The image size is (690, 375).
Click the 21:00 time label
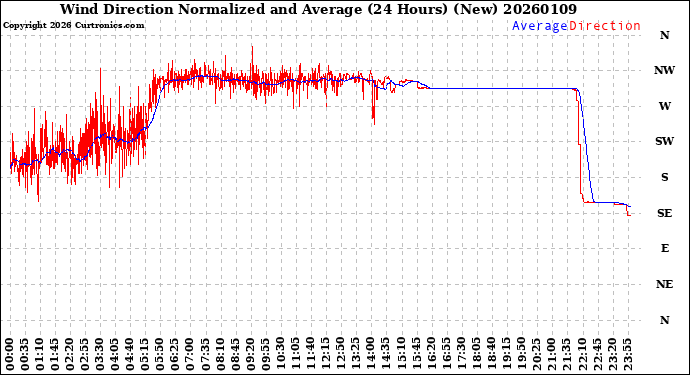point(551,355)
